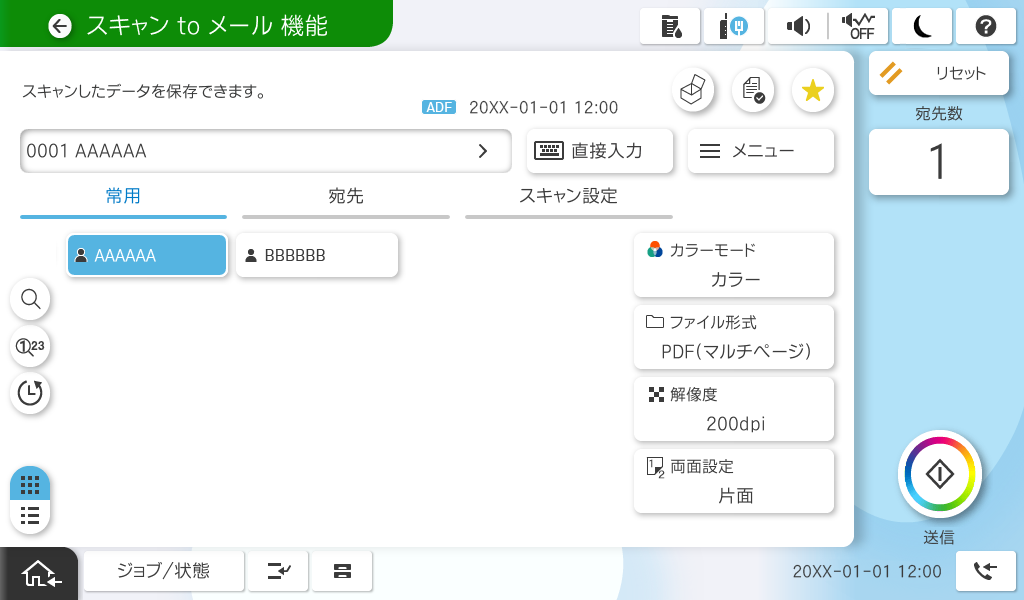Switch to tile view of destinations
The image size is (1024, 600).
[30, 485]
